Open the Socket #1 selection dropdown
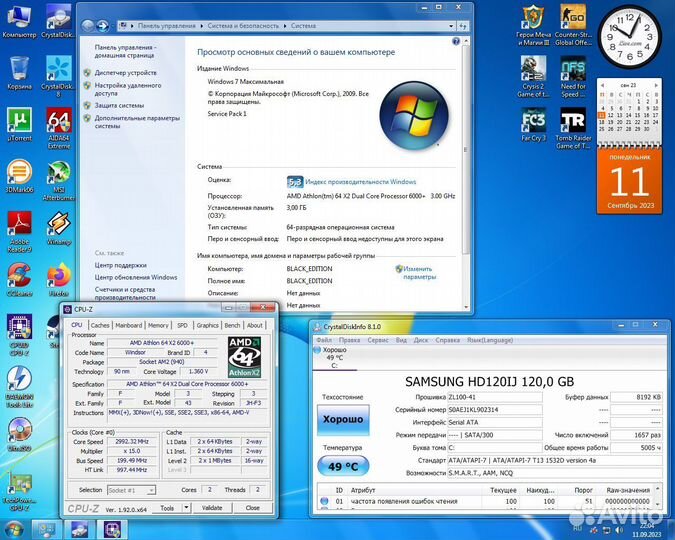The height and width of the screenshot is (540, 675). 131,490
